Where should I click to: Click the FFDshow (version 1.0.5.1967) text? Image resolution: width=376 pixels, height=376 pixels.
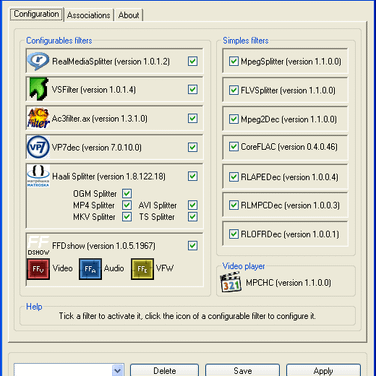click(x=104, y=246)
